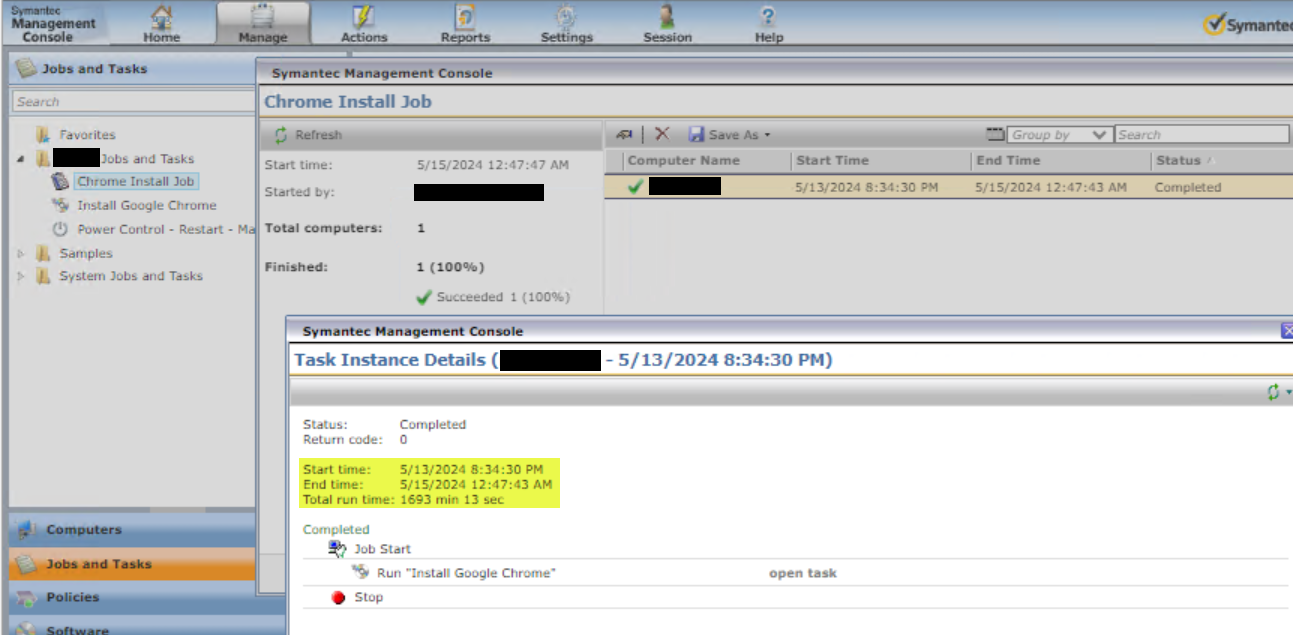Select the Samples folder

(x=86, y=253)
